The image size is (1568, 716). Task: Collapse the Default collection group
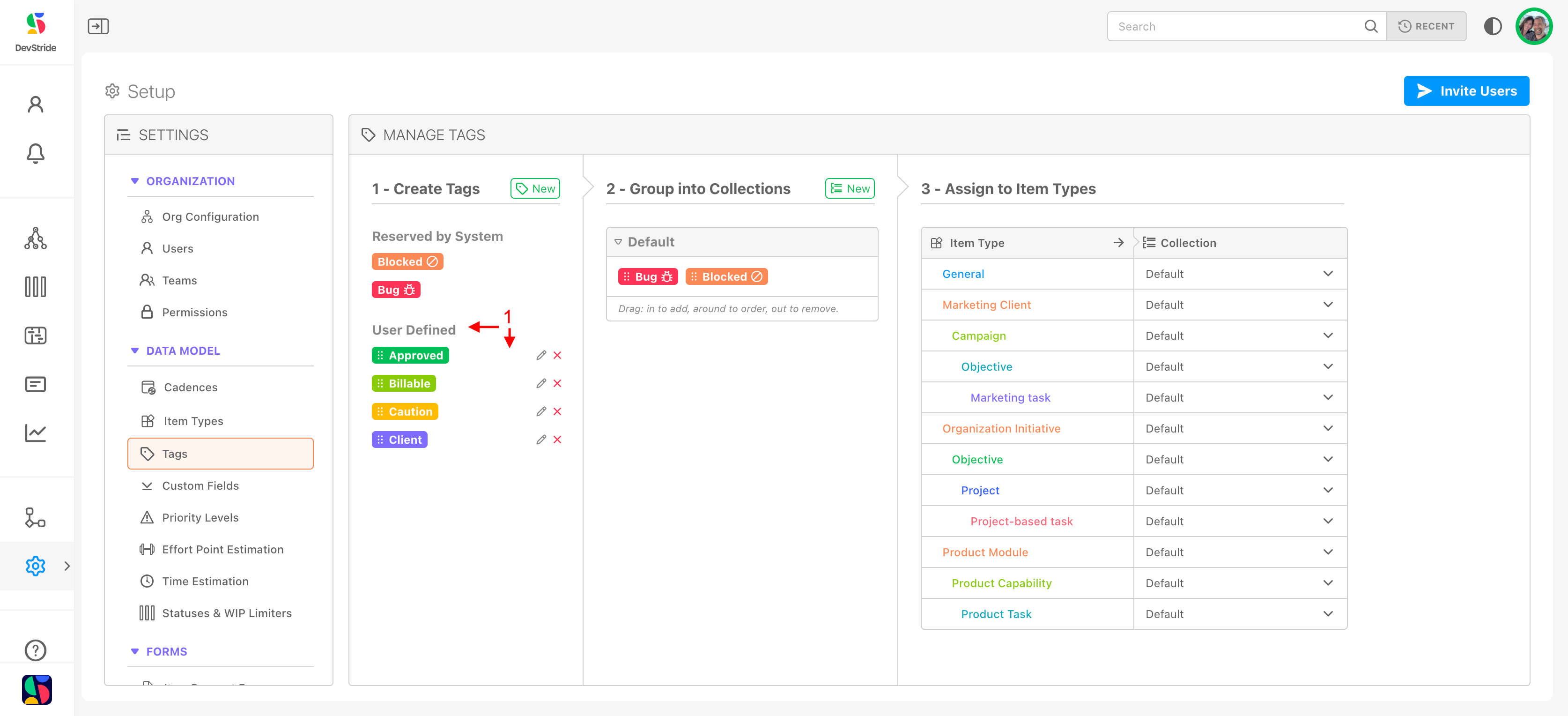[x=618, y=242]
